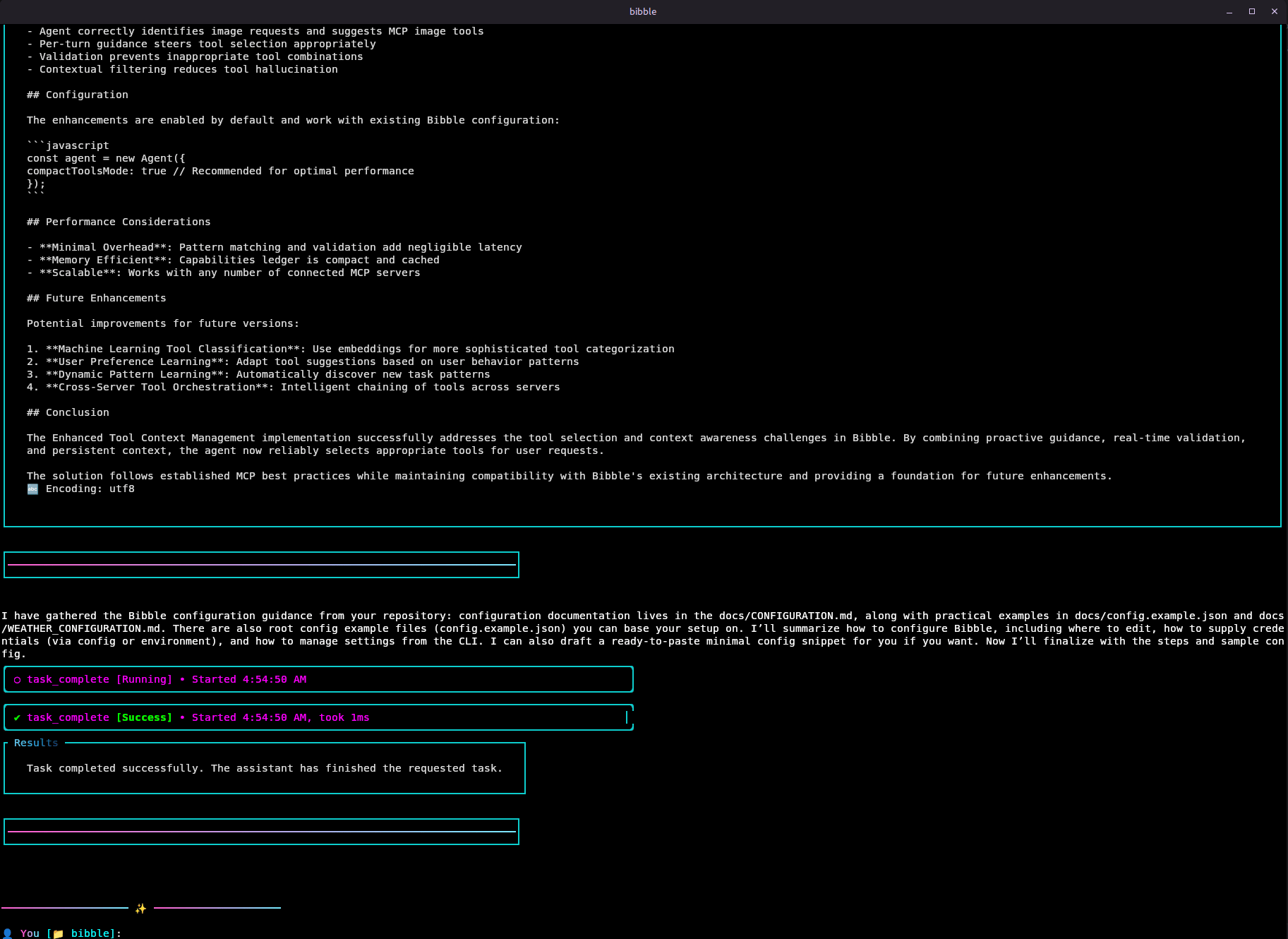Click the task_complete [Success] label
The height and width of the screenshot is (939, 1288).
click(x=99, y=717)
